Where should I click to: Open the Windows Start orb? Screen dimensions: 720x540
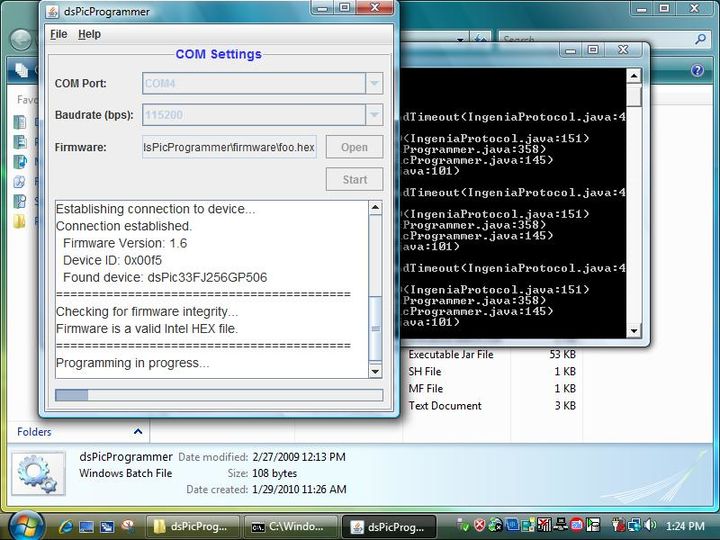(24, 524)
